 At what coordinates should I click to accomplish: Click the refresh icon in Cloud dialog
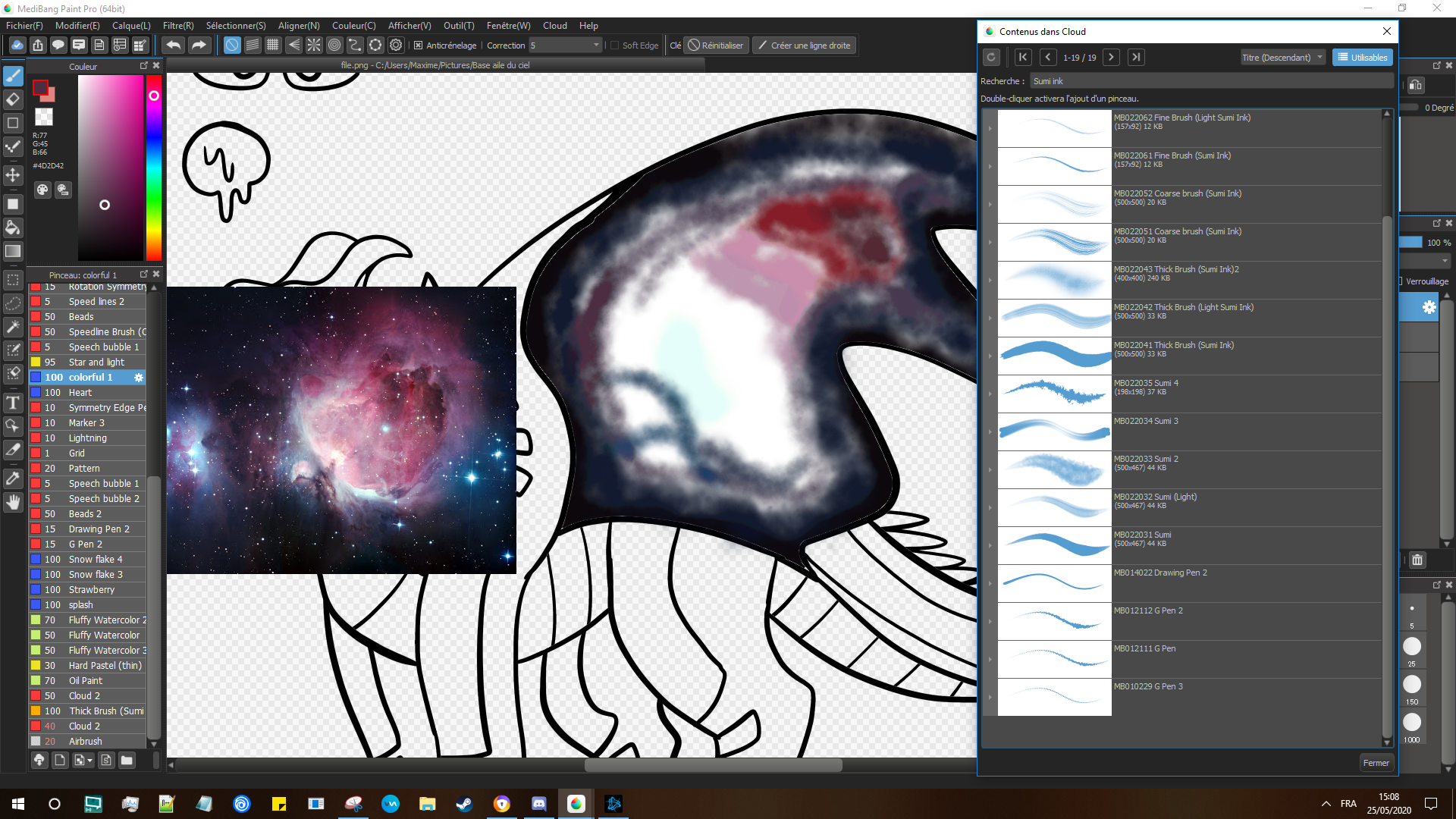tap(990, 58)
